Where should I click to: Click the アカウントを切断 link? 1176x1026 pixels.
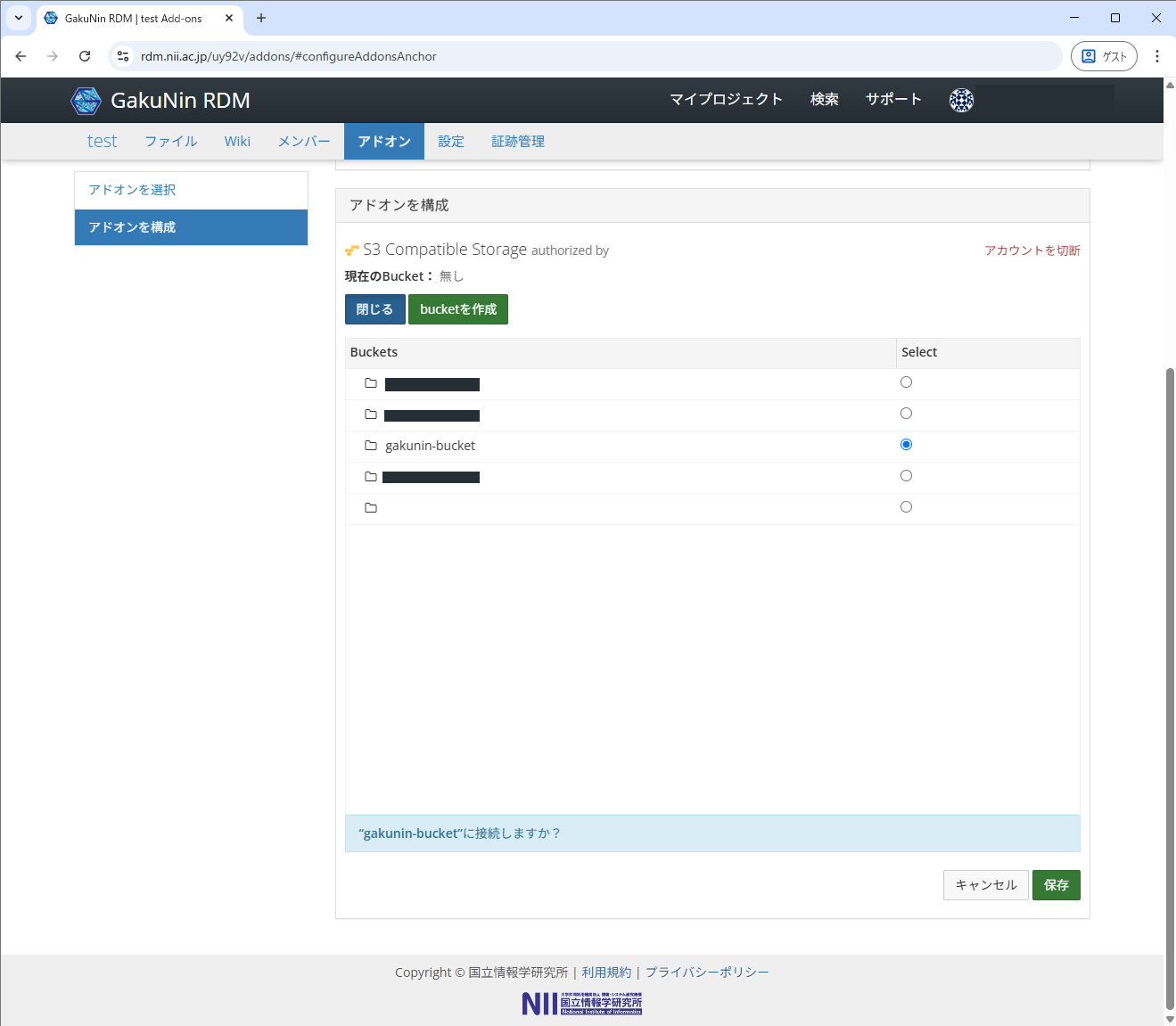[x=1032, y=250]
